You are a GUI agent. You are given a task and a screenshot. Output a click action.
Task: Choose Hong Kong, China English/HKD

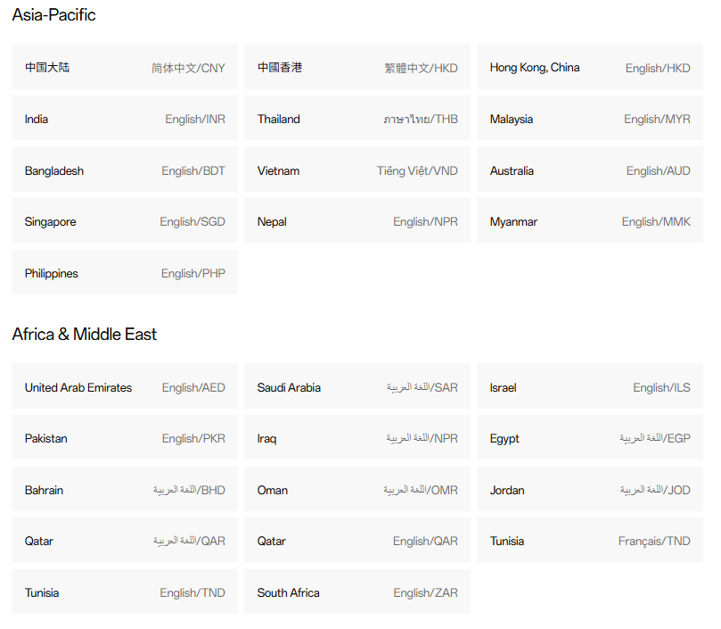point(589,67)
